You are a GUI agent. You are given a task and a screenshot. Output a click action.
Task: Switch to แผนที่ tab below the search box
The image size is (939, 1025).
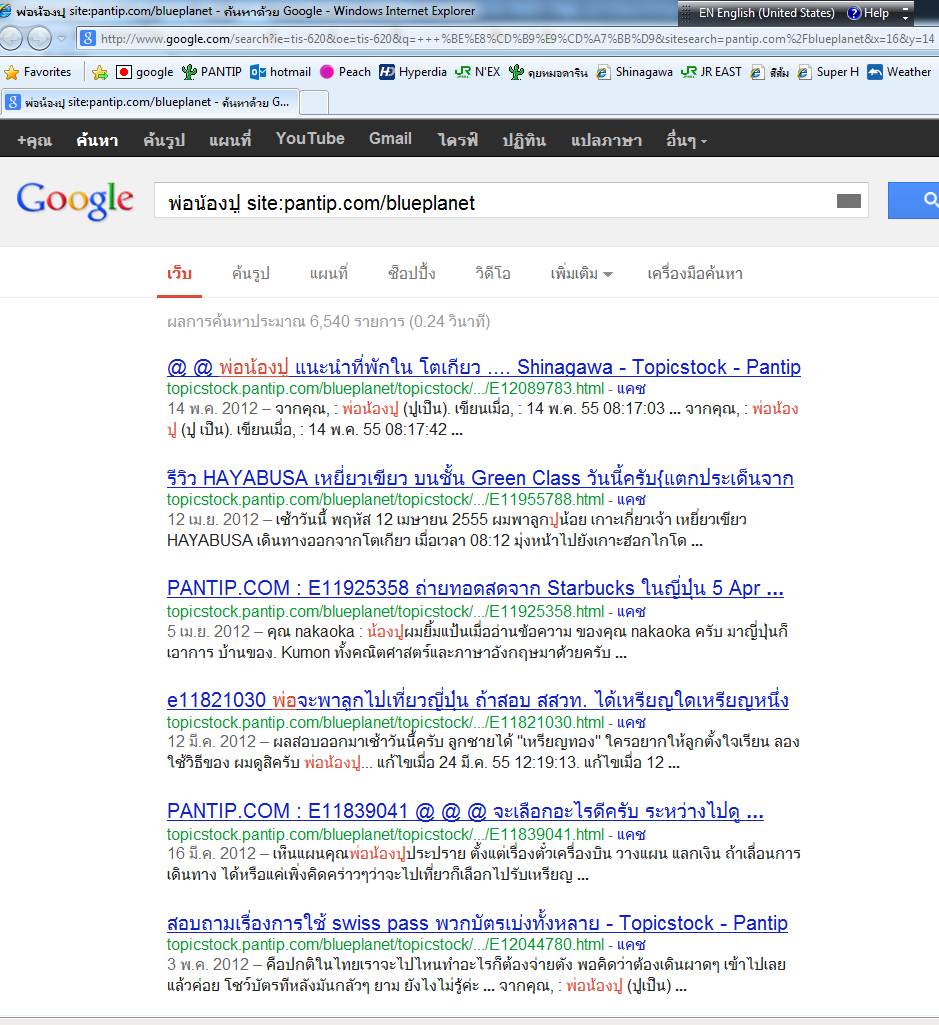coord(328,273)
